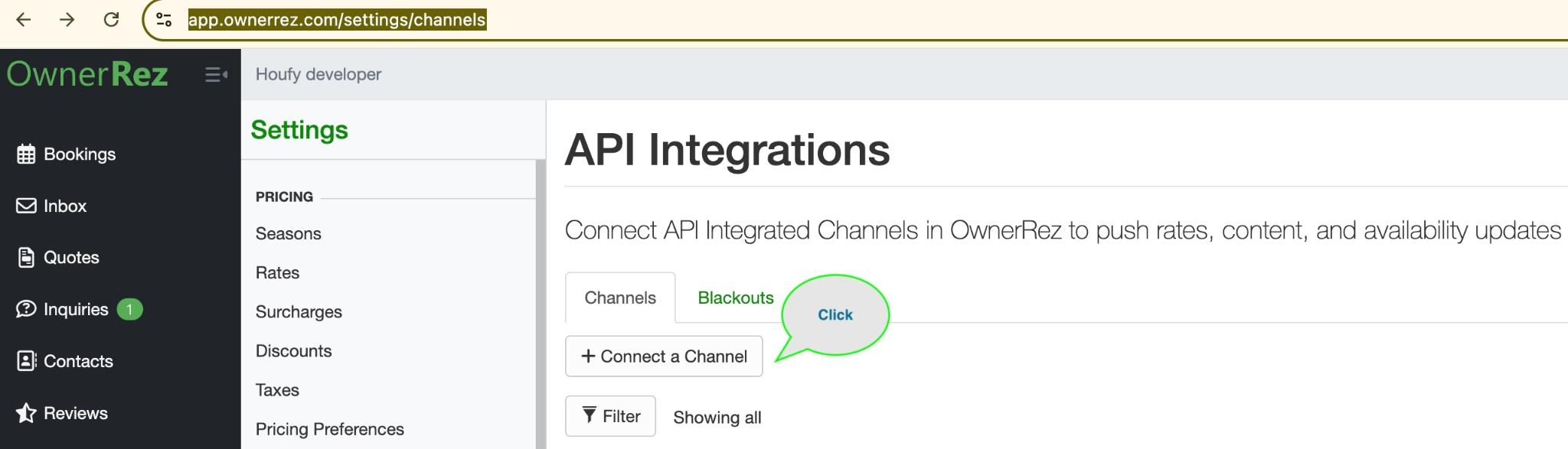Open Inbox via the envelope icon

tap(26, 206)
